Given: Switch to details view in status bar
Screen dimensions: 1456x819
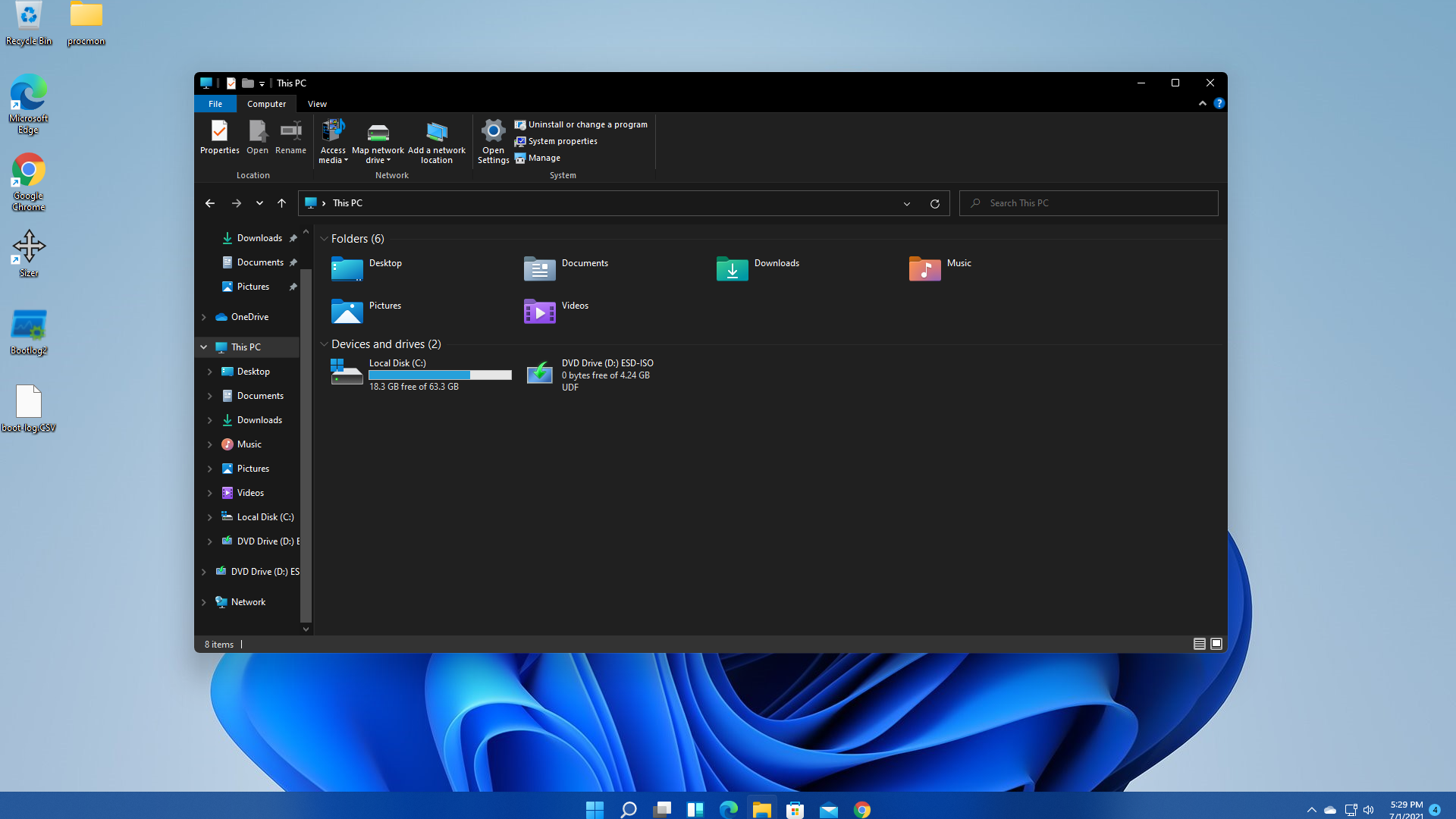Looking at the screenshot, I should click(1200, 644).
